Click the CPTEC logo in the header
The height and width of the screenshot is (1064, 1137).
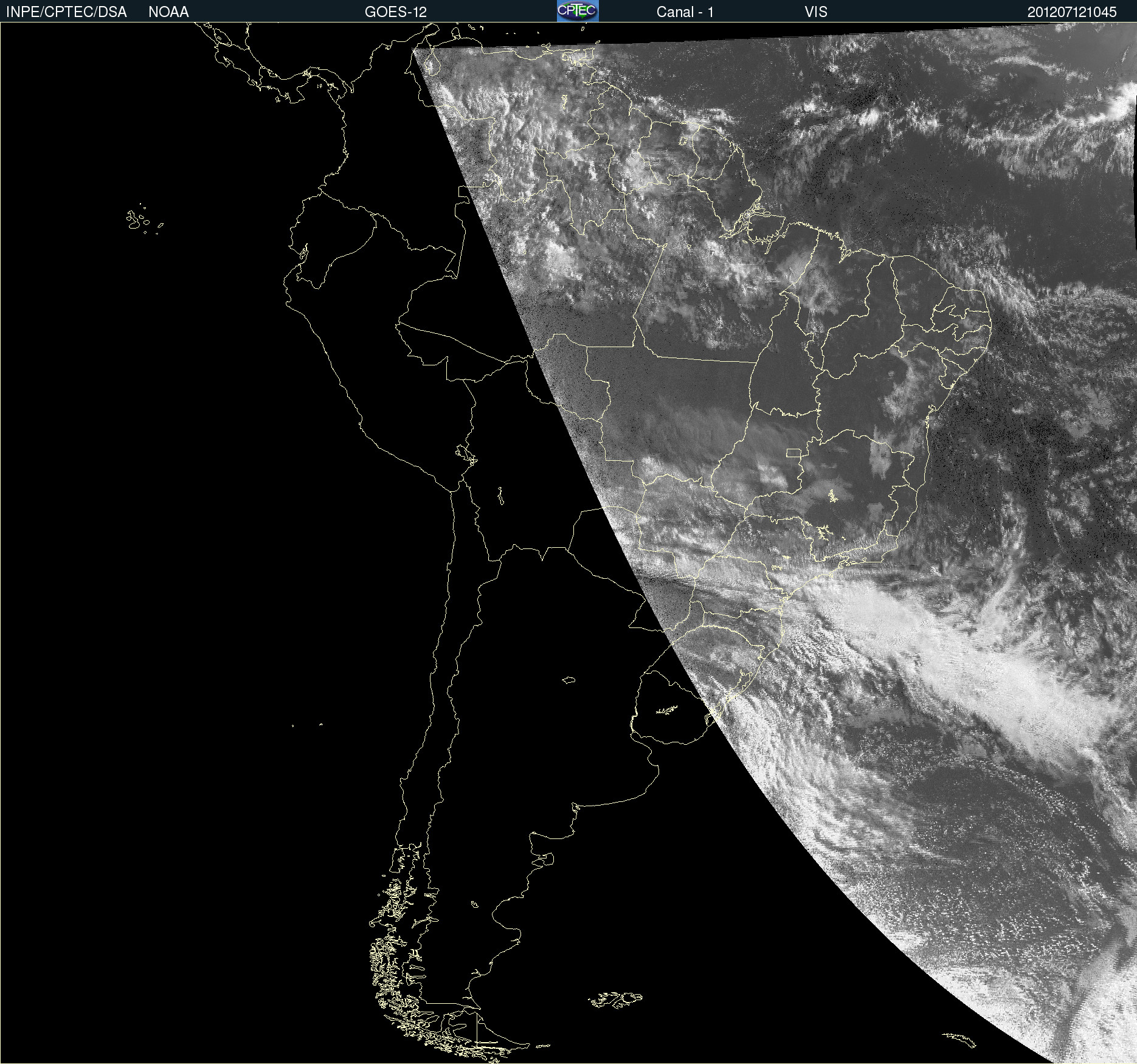578,11
